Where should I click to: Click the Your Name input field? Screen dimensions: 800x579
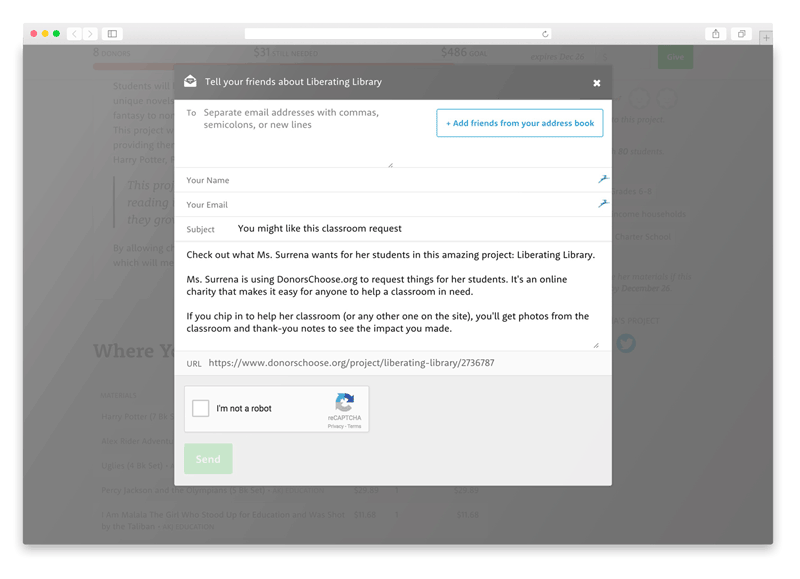point(393,180)
